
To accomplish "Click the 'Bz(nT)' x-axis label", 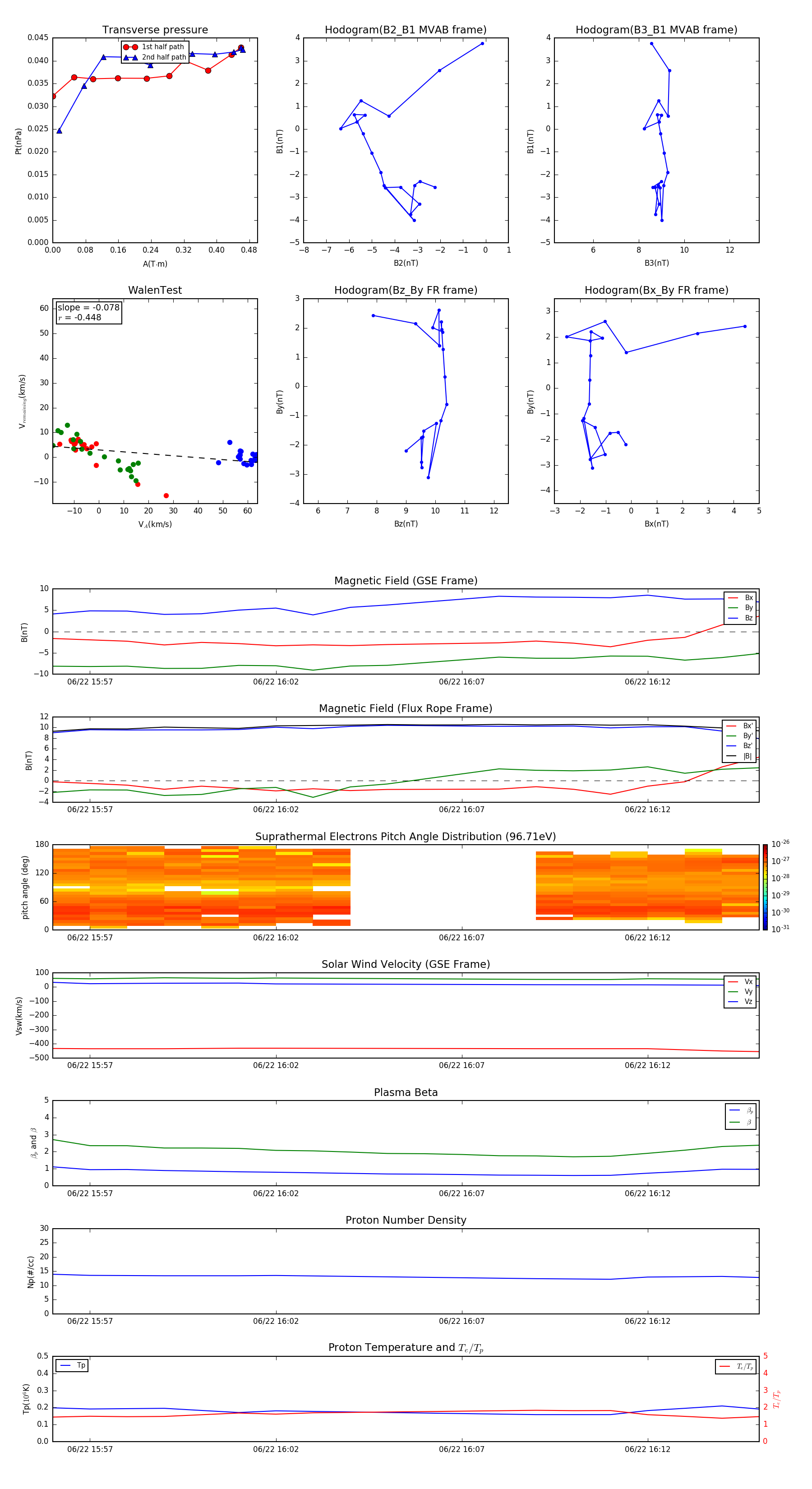I will pyautogui.click(x=406, y=524).
